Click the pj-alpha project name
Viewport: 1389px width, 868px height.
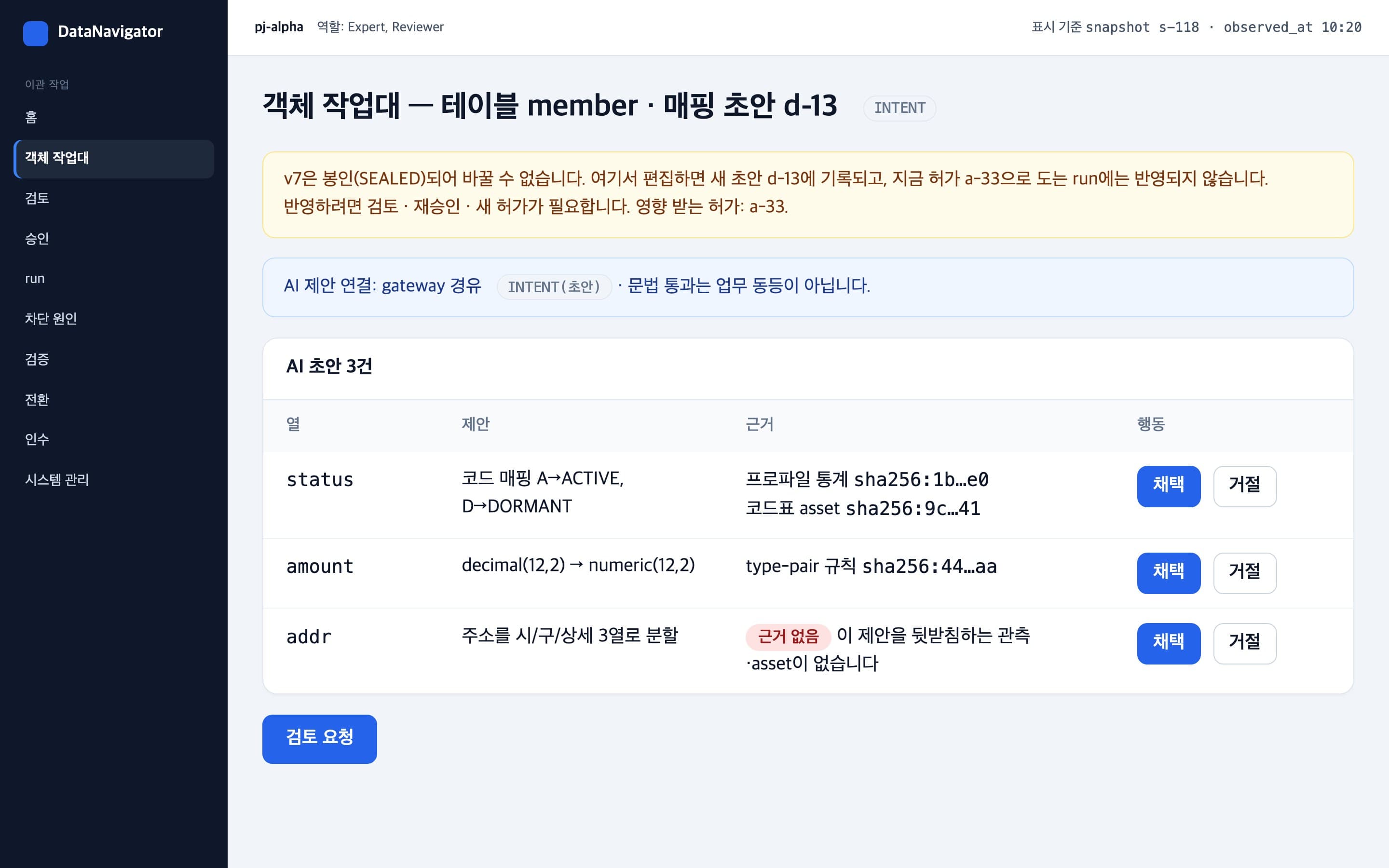coord(279,27)
